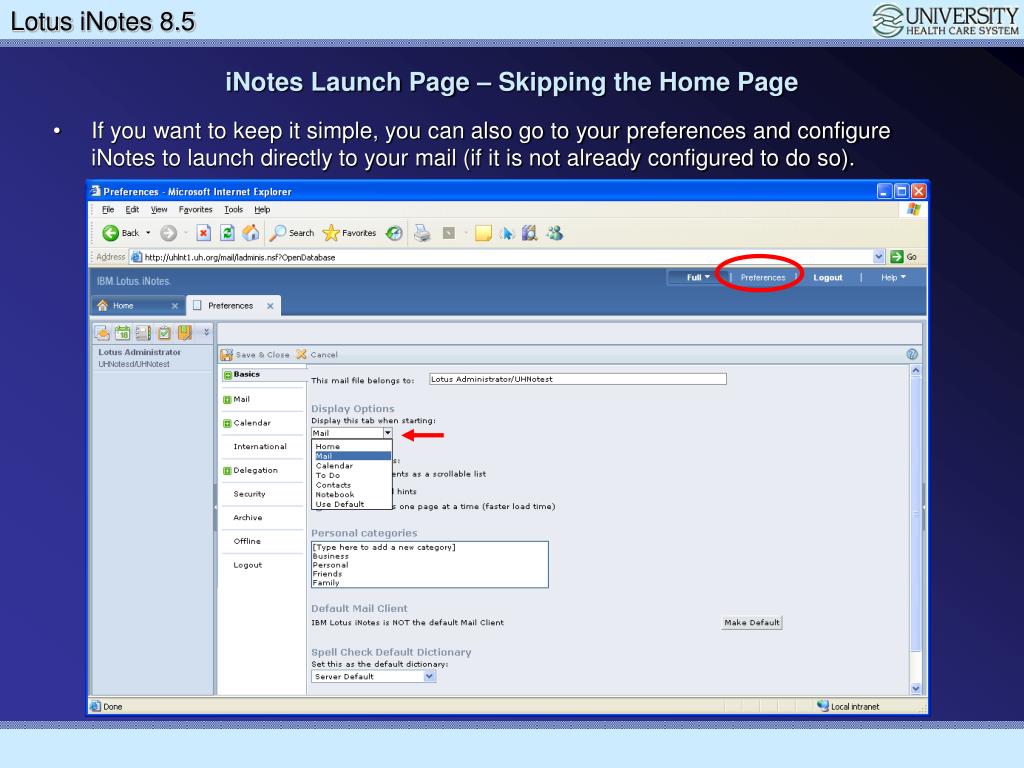
Task: Open the Tools menu
Action: pos(233,210)
